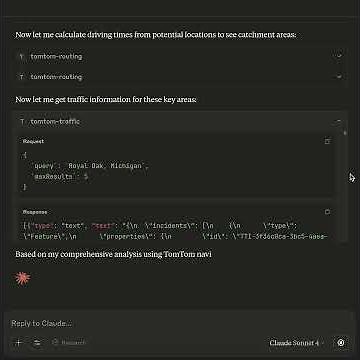360x360 pixels.
Task: Enable the Research mode button
Action: click(x=69, y=342)
